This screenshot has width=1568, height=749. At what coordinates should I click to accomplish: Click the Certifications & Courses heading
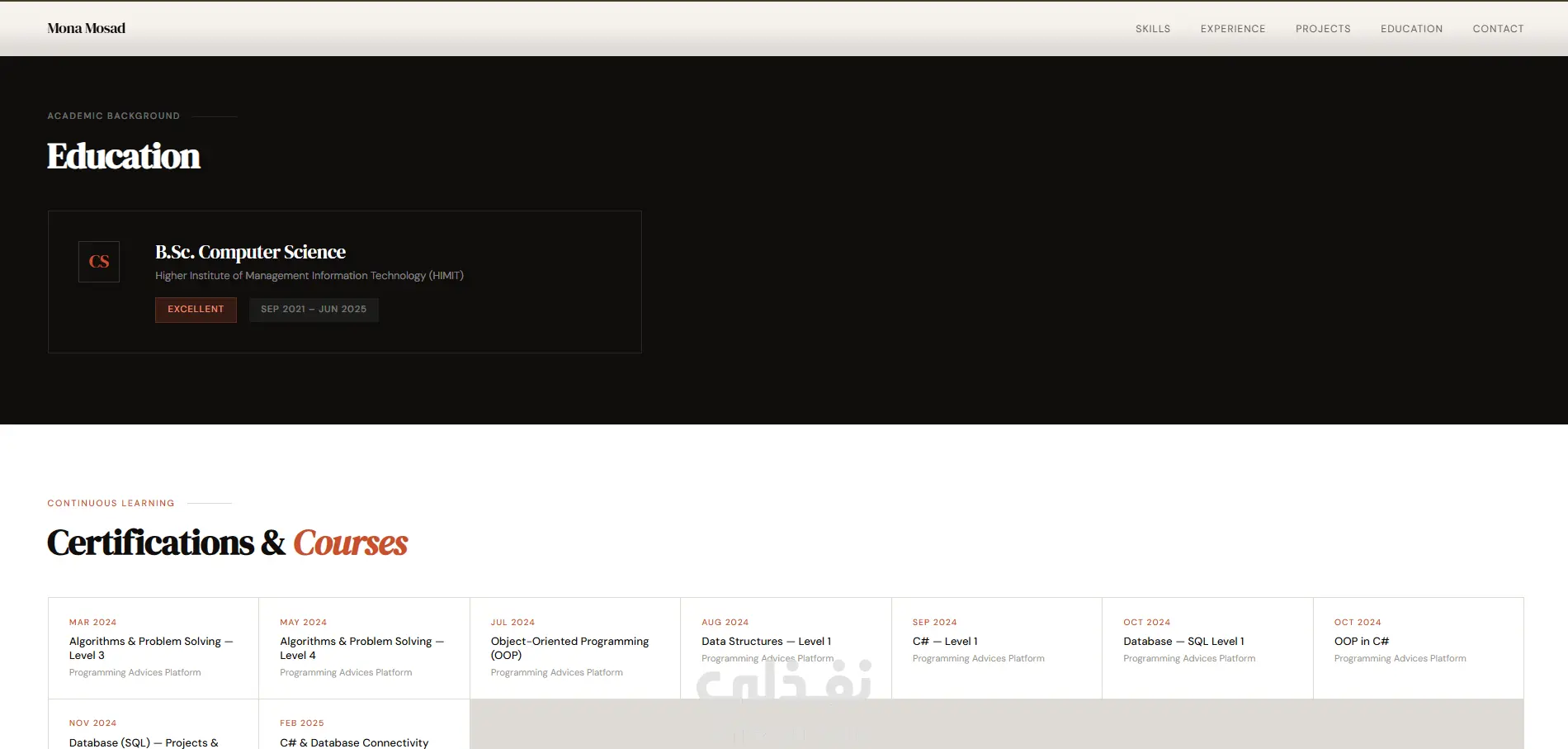pos(228,543)
